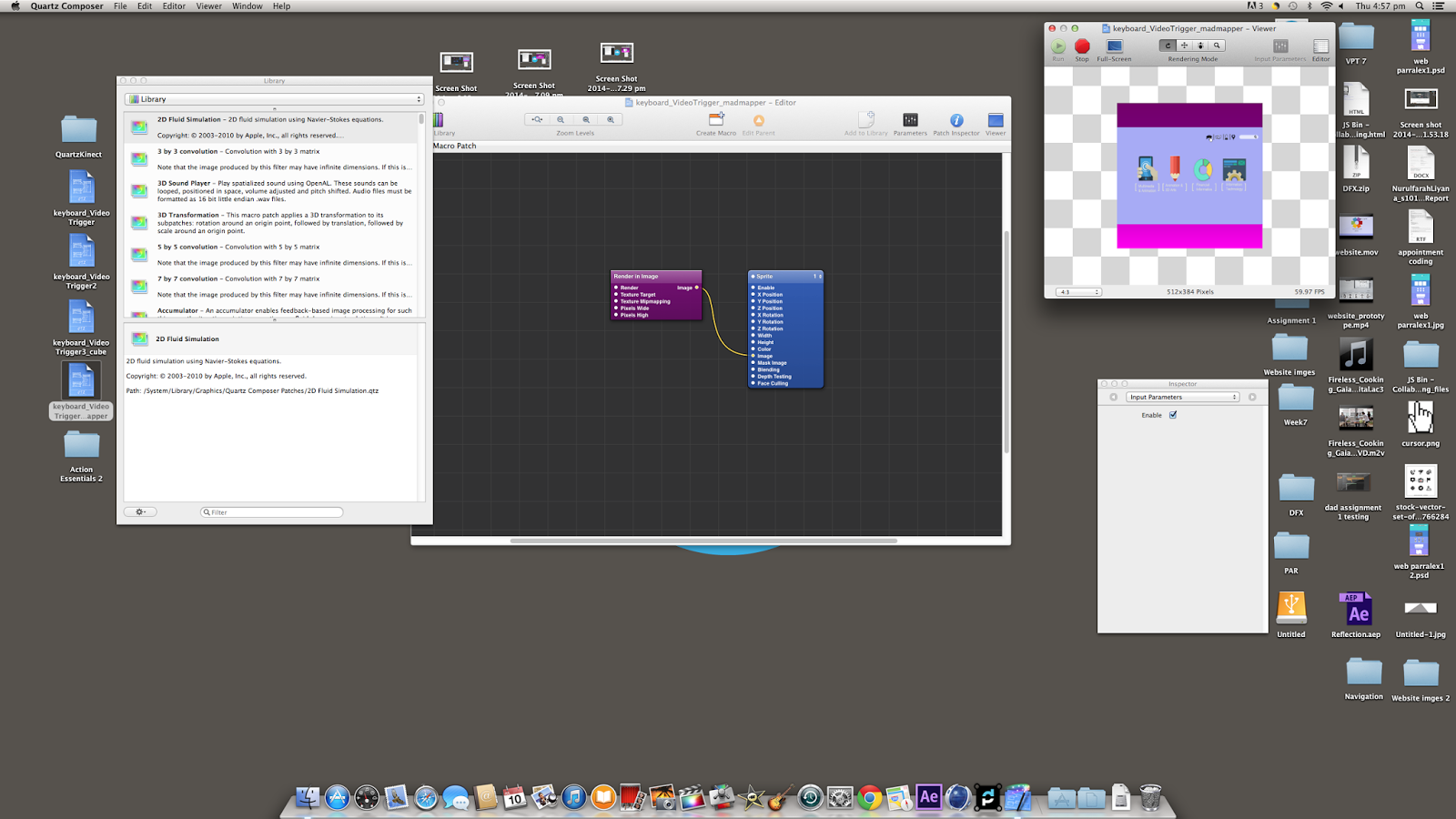Open the gear action menu in Library
1456x819 pixels.
pos(140,512)
